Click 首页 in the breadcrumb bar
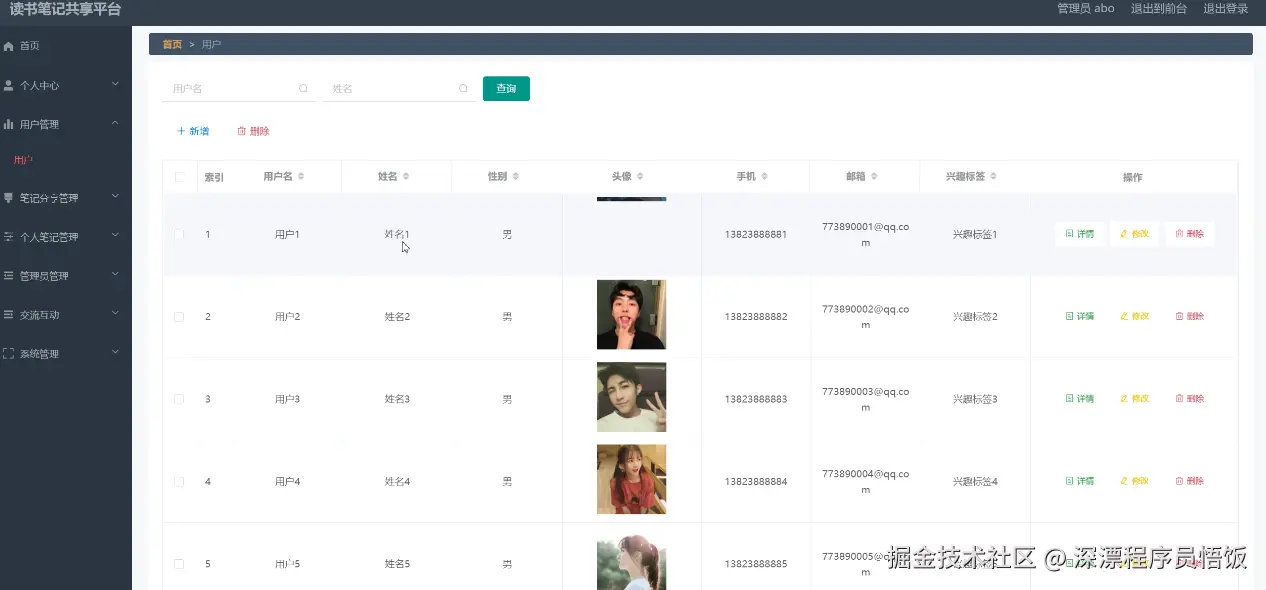This screenshot has height=590, width=1266. 172,44
